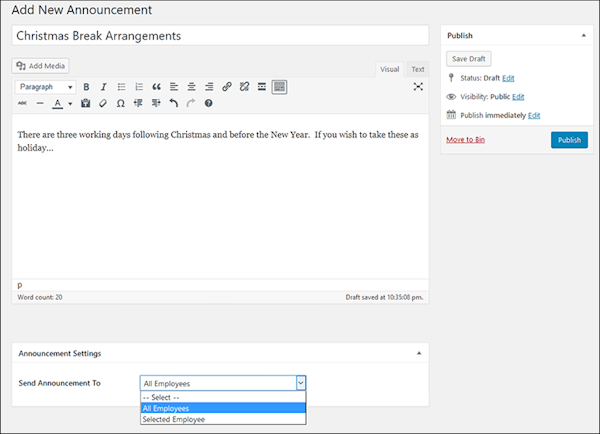Open the special character (omega) picker
Viewport: 600px width, 434px height.
tap(120, 103)
